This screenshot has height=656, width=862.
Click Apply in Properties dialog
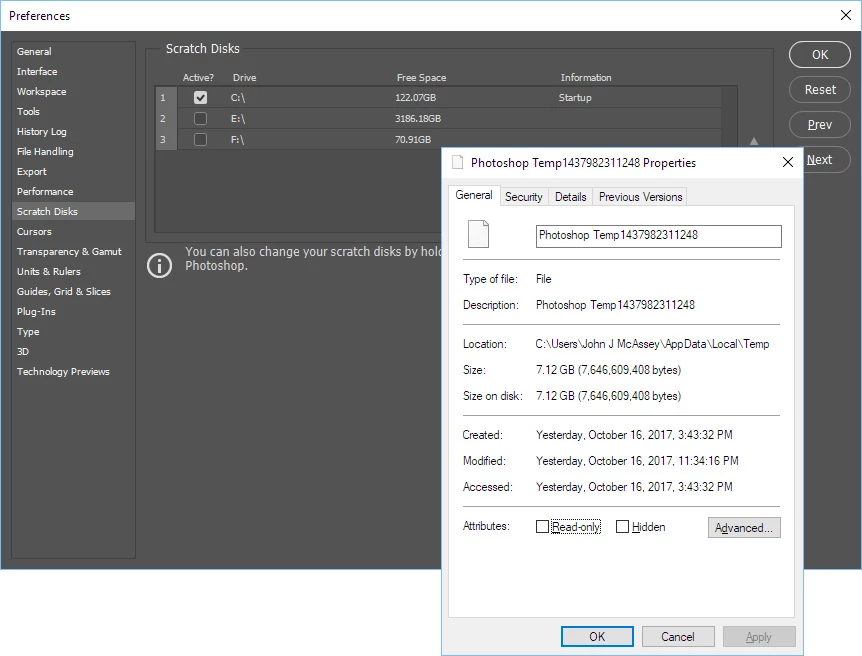759,636
